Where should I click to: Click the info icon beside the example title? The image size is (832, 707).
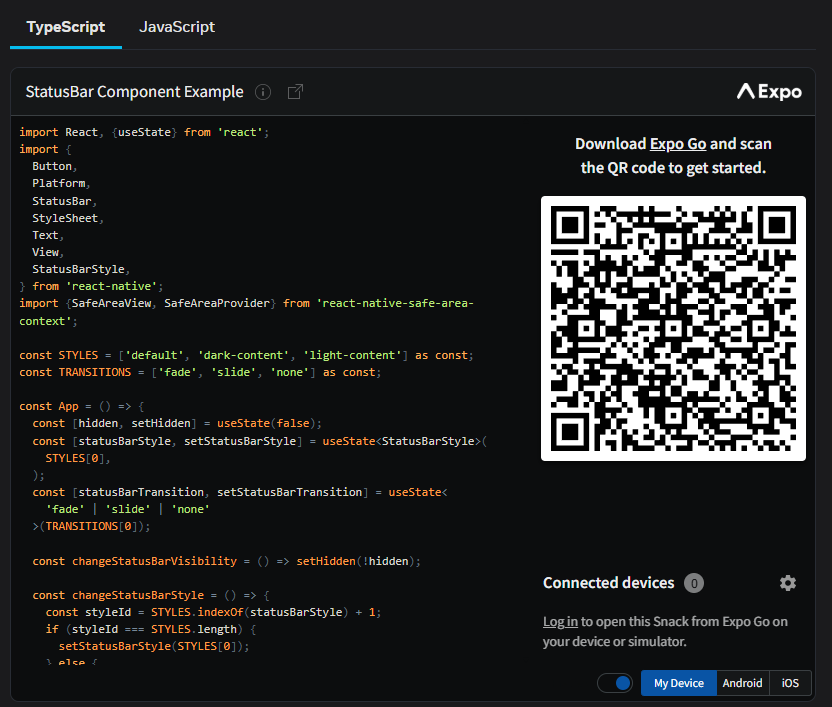[263, 92]
